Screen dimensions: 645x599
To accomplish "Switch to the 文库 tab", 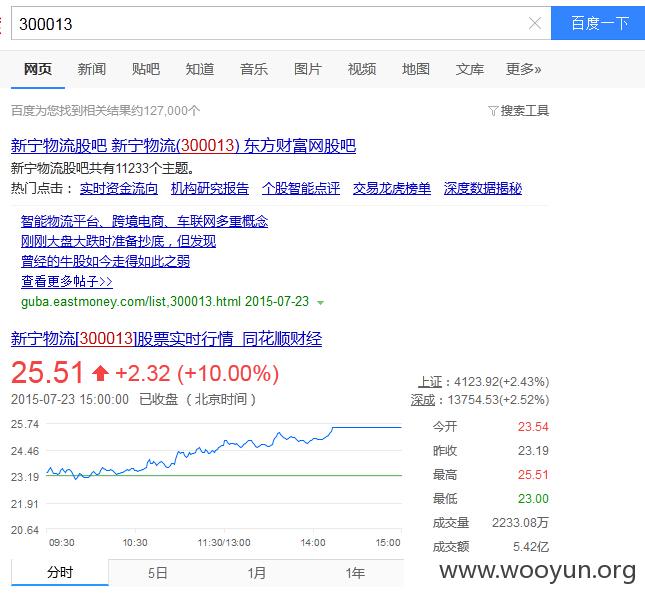I will [470, 69].
